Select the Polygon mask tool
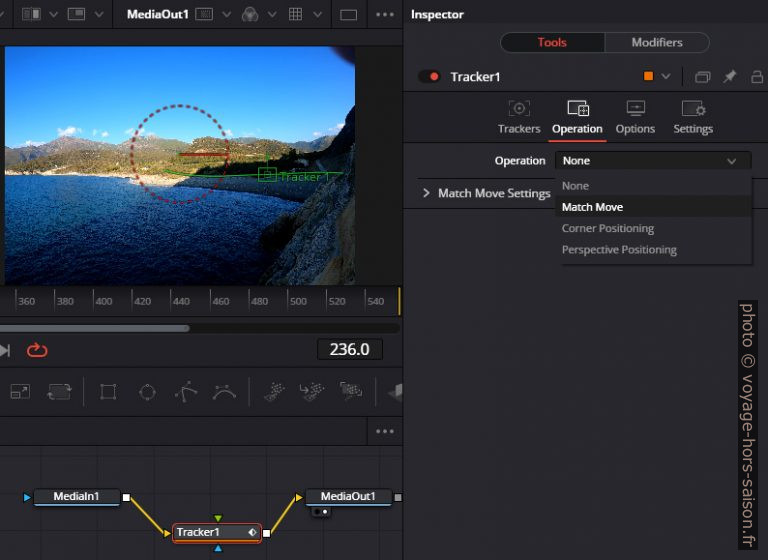768x560 pixels. coord(186,392)
